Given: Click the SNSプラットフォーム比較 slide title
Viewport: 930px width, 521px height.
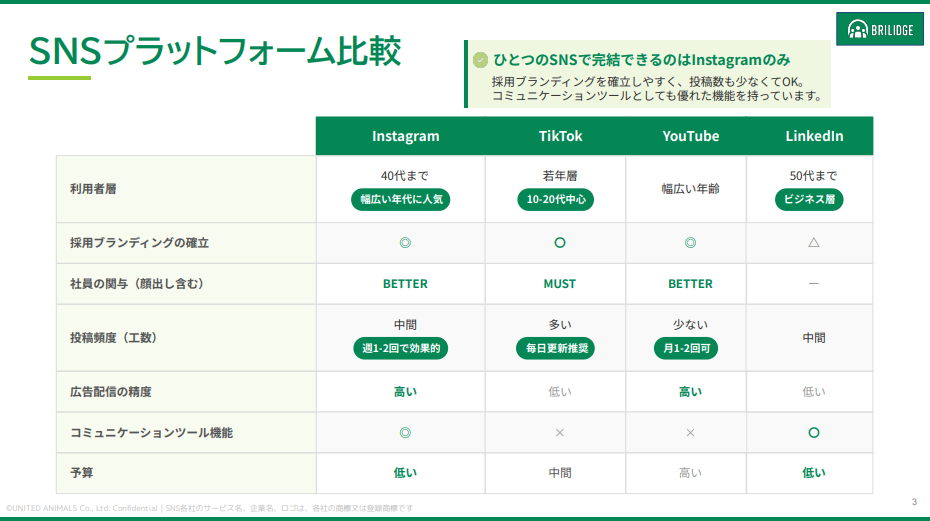Looking at the screenshot, I should (214, 50).
